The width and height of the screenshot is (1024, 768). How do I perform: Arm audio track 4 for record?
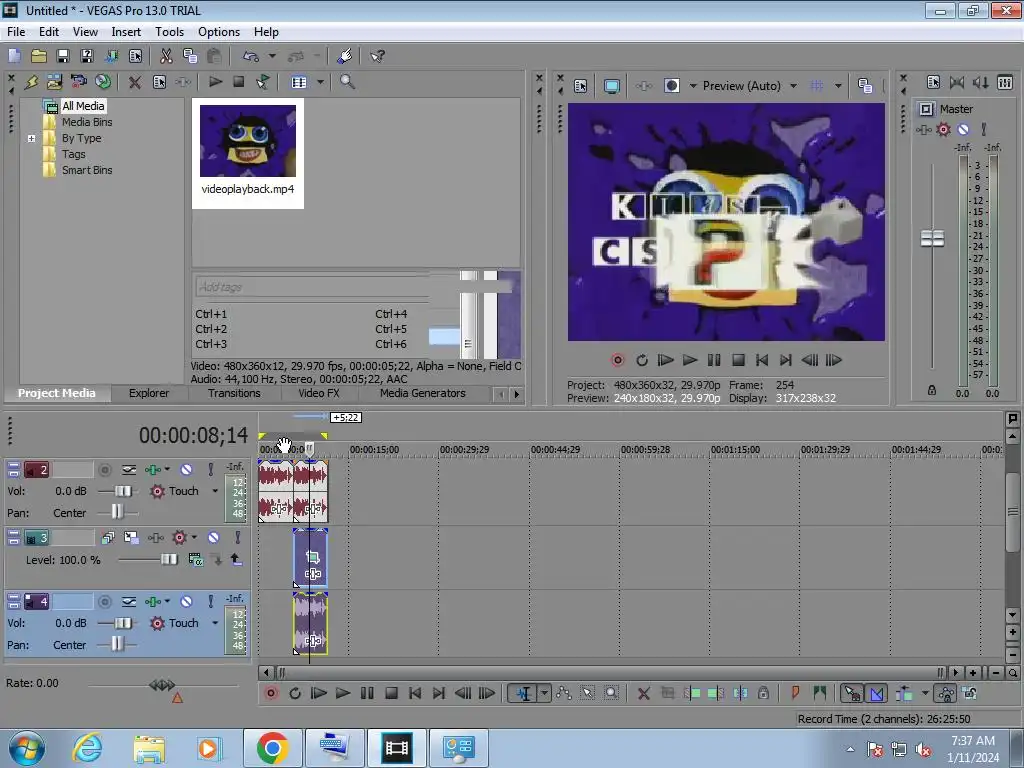click(x=104, y=601)
